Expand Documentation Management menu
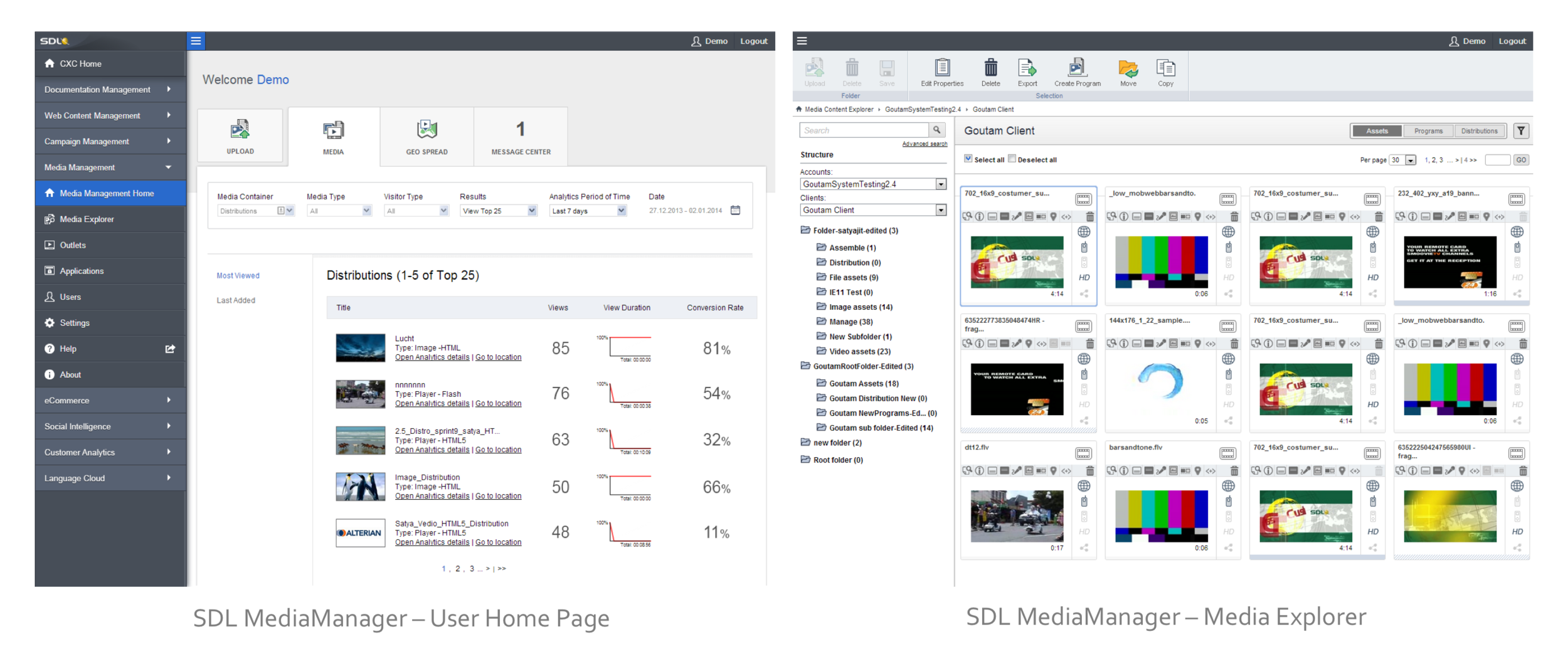 (x=110, y=90)
